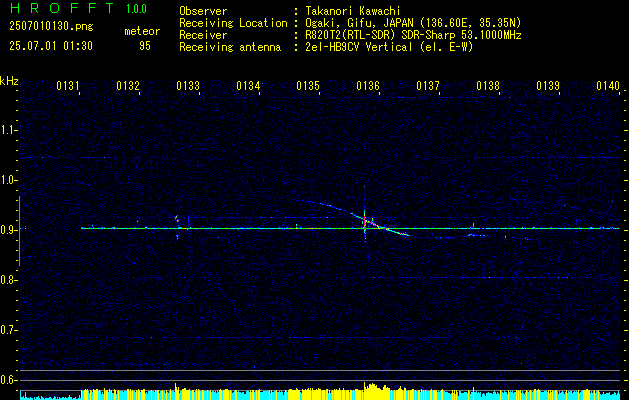
Task: Click the meteor label
Action: (x=142, y=31)
